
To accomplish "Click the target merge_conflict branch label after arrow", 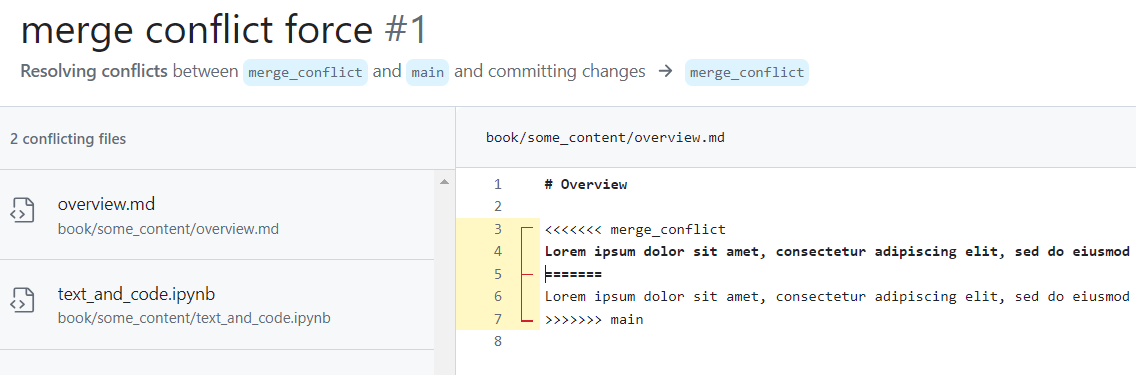I will pyautogui.click(x=746, y=72).
